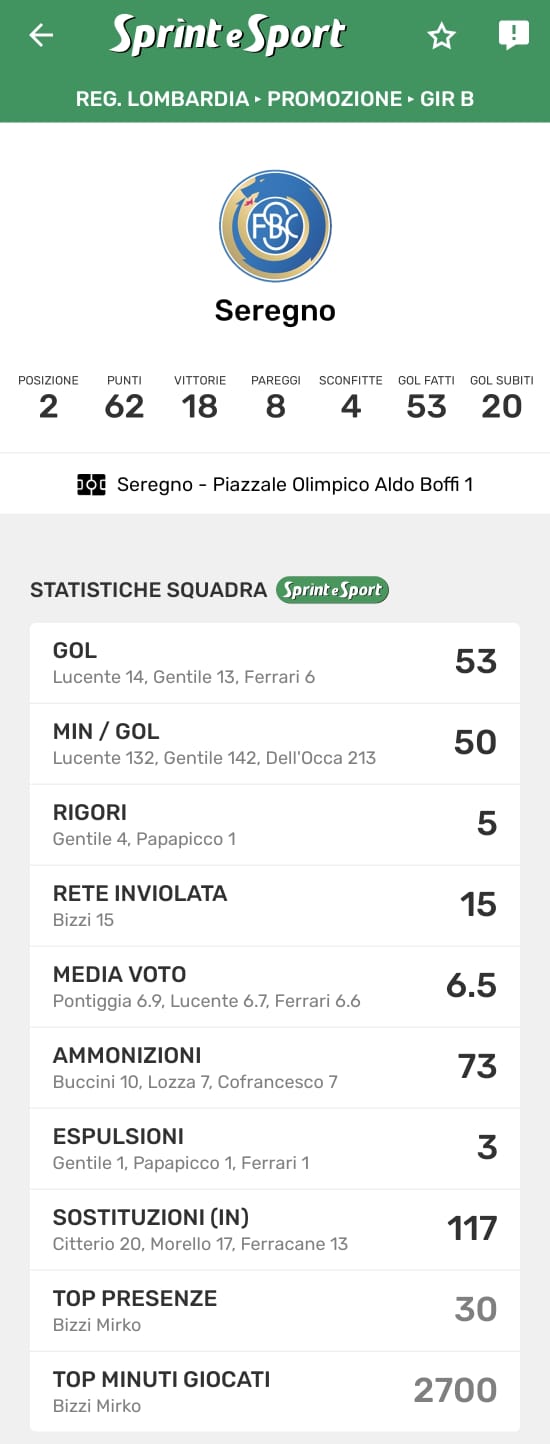Tap the Seregno FBC club crest

[x=275, y=226]
